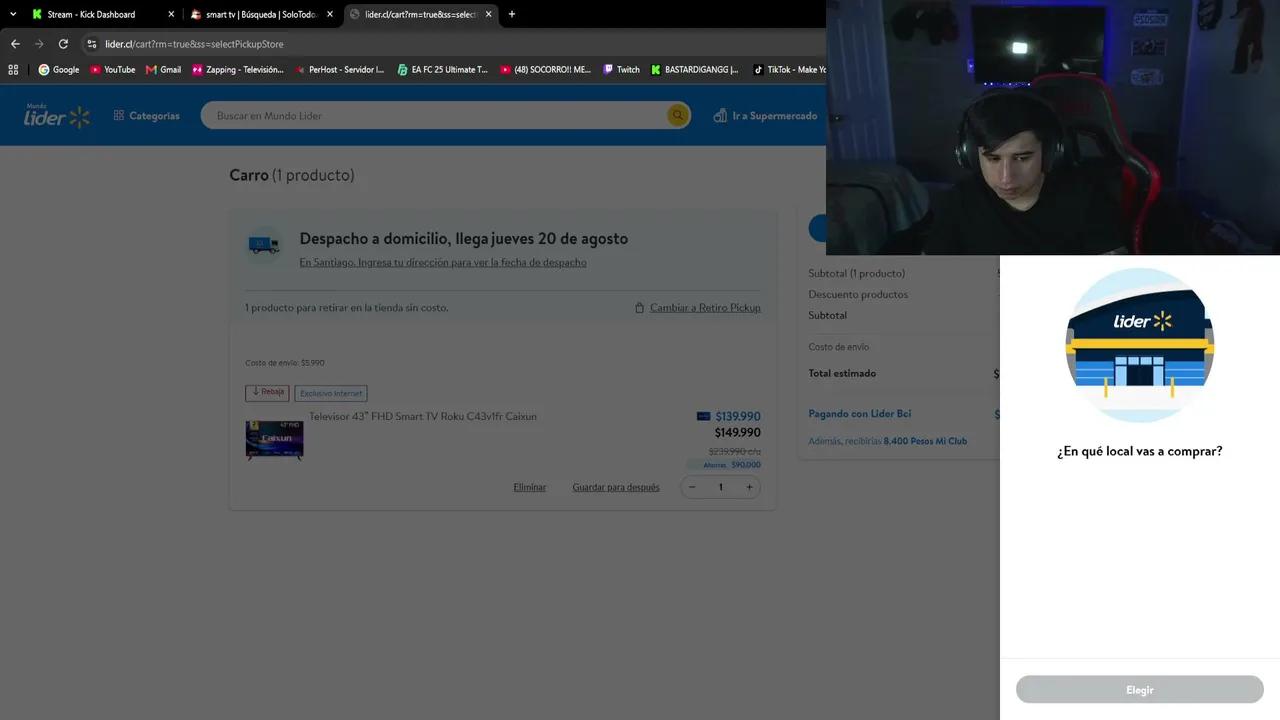Open the (48) SOCORRO!! bookmark
1280x720 pixels.
point(546,70)
